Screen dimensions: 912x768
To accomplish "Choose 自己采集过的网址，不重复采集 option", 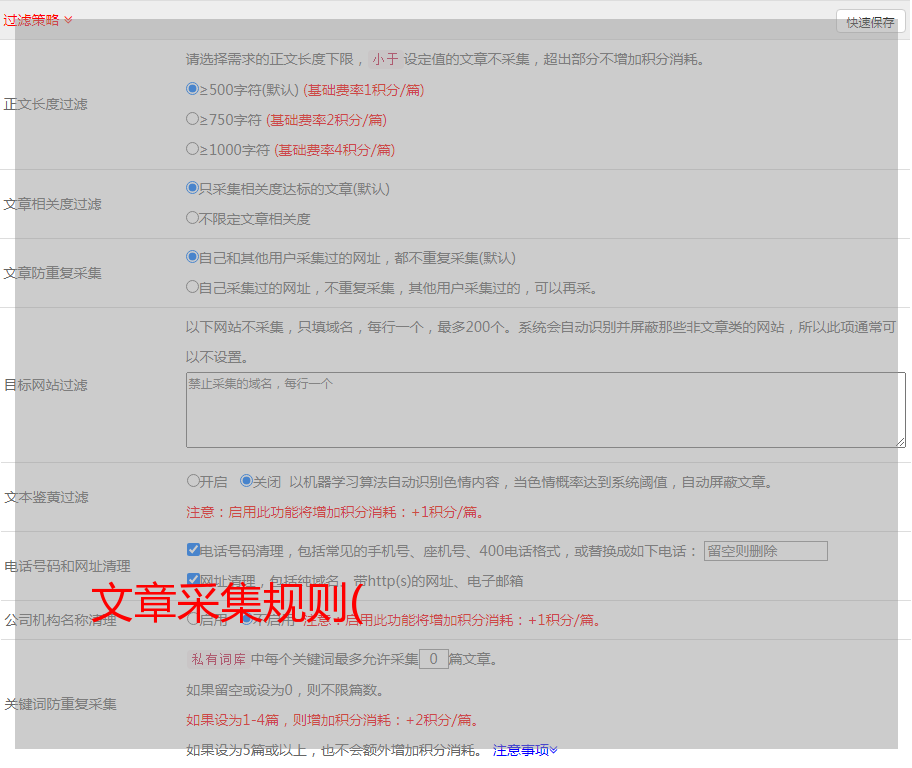I will point(193,287).
